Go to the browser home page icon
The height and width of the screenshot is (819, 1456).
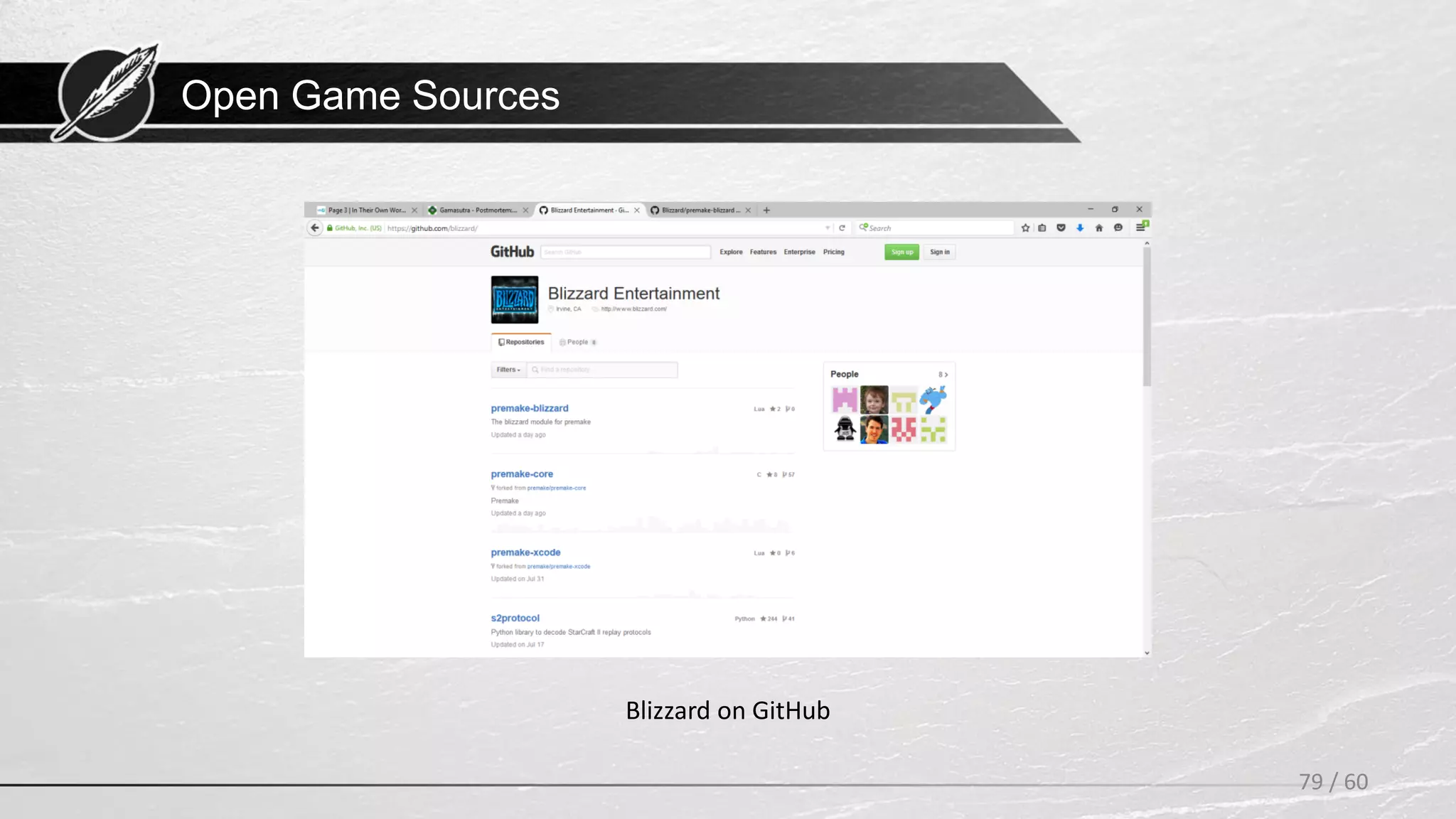[x=1099, y=227]
